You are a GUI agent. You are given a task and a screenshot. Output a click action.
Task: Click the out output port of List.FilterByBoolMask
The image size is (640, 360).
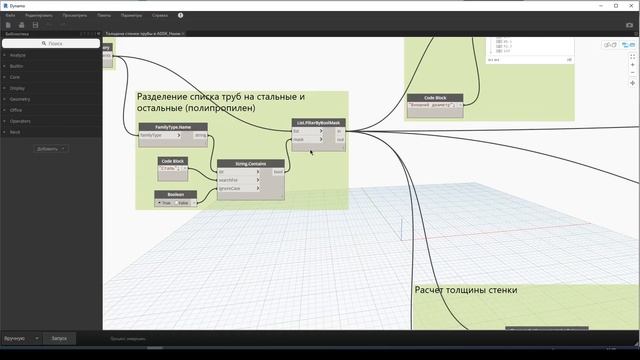340,140
